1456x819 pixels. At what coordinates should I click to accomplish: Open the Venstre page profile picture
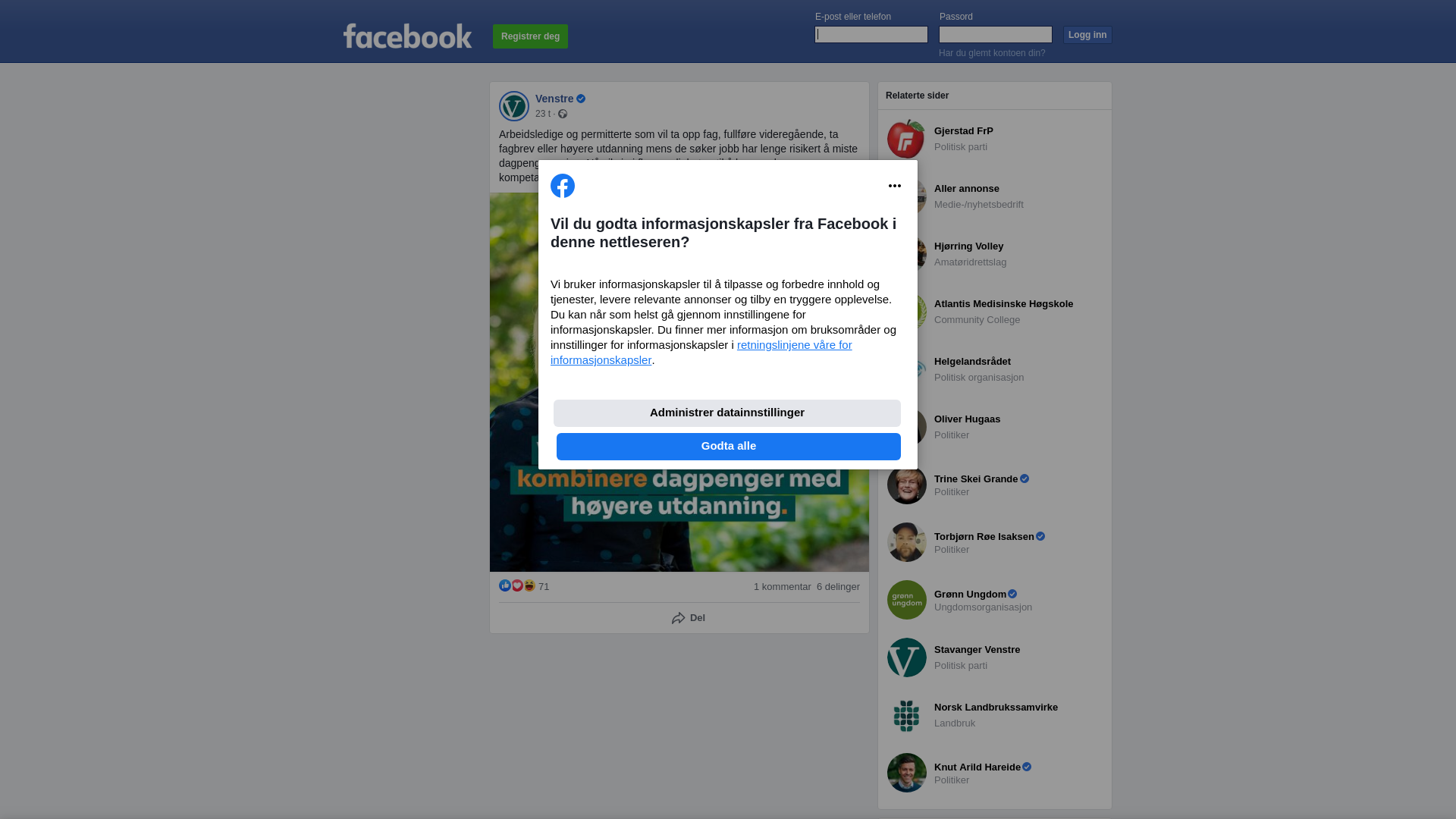[x=514, y=106]
